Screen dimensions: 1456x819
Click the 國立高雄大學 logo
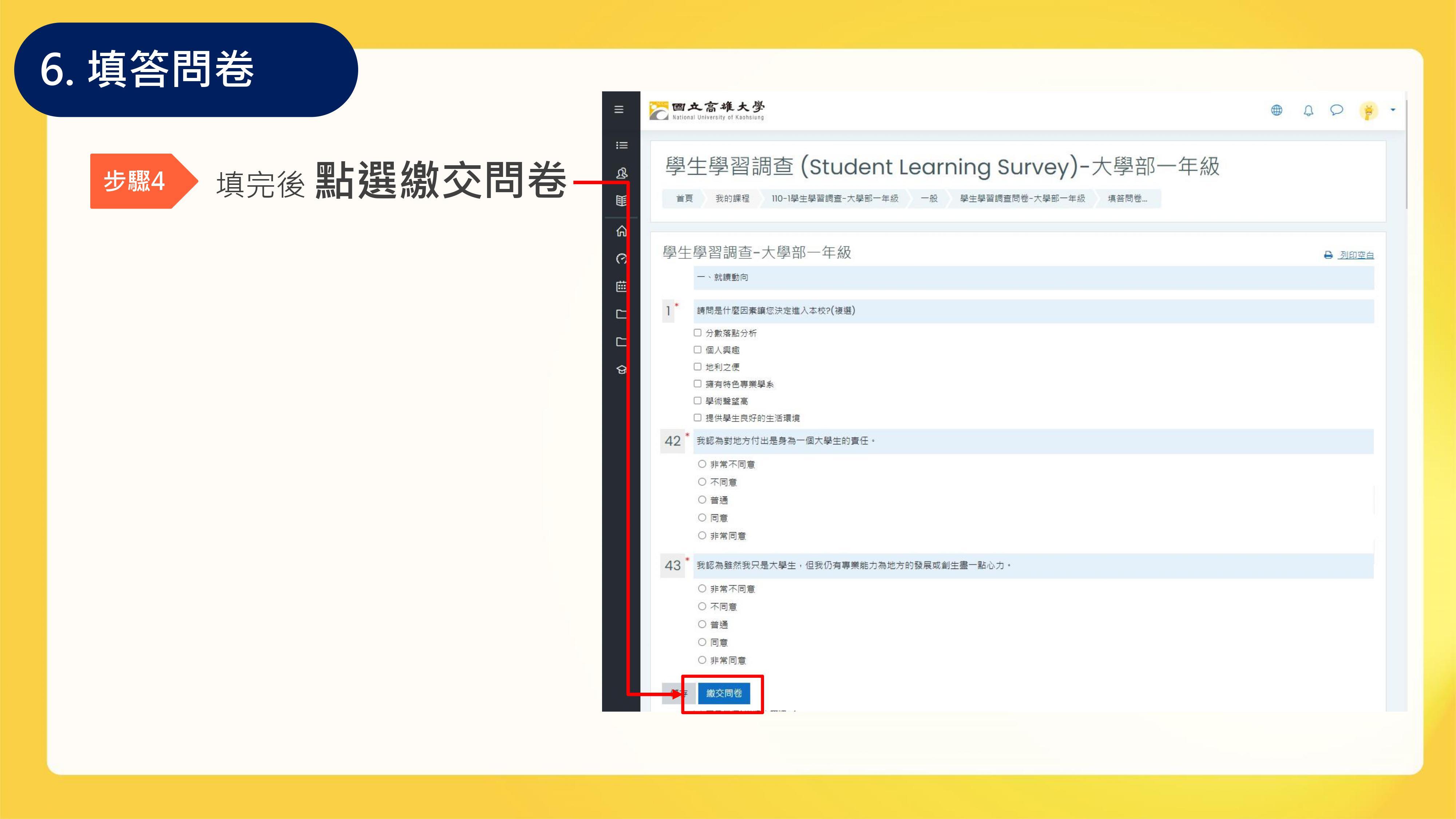tap(707, 111)
